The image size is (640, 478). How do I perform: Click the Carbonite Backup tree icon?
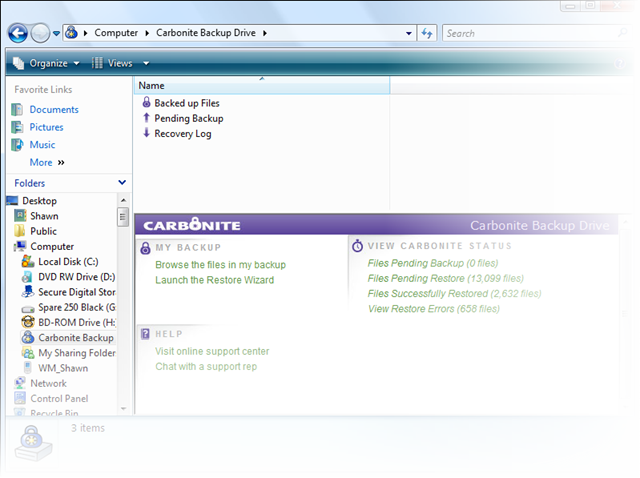(28, 337)
